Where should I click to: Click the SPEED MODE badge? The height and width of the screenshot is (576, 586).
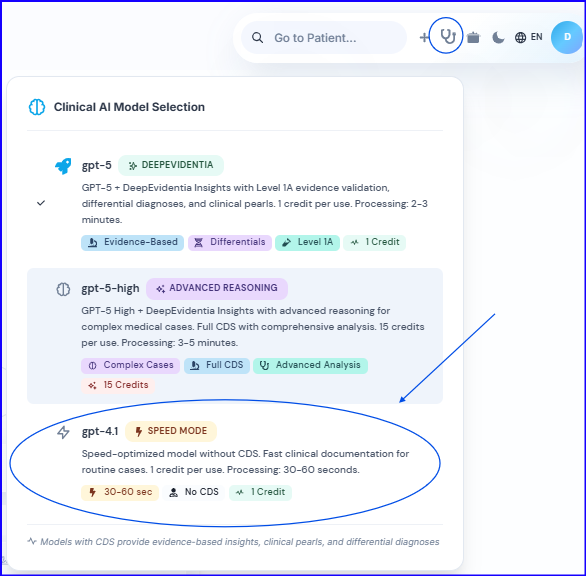pos(171,431)
